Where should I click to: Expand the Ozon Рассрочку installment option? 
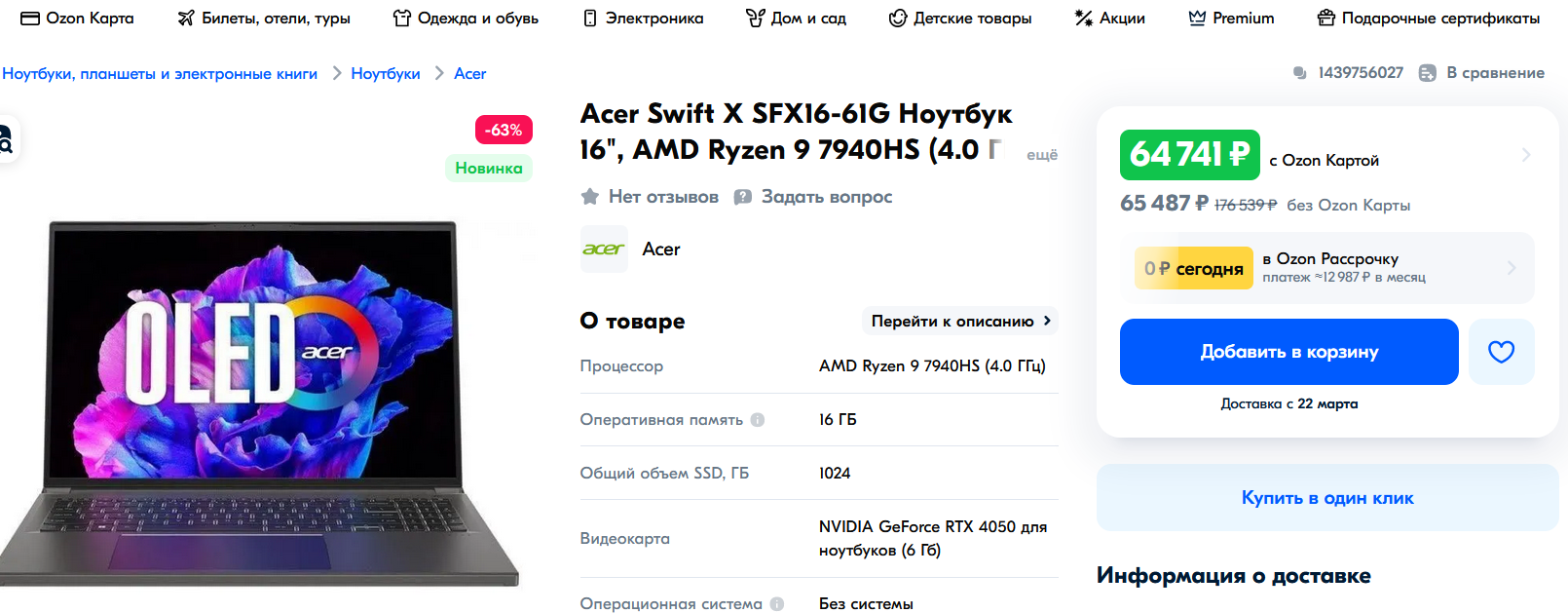tap(1511, 268)
